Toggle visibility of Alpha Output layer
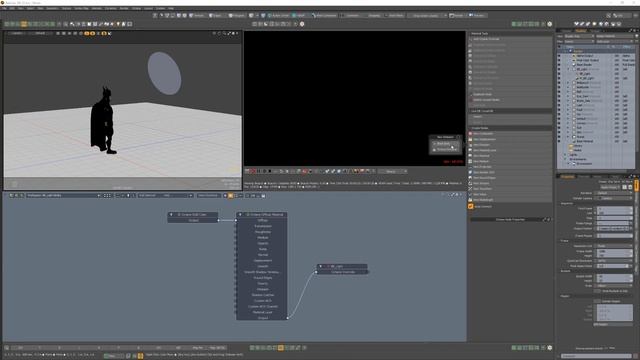The image size is (640, 360). 559,56
